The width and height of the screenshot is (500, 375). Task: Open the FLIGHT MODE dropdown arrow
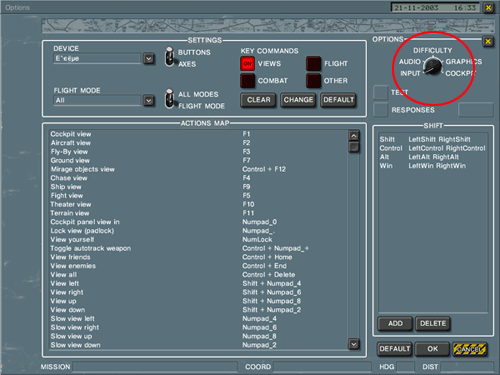click(149, 100)
